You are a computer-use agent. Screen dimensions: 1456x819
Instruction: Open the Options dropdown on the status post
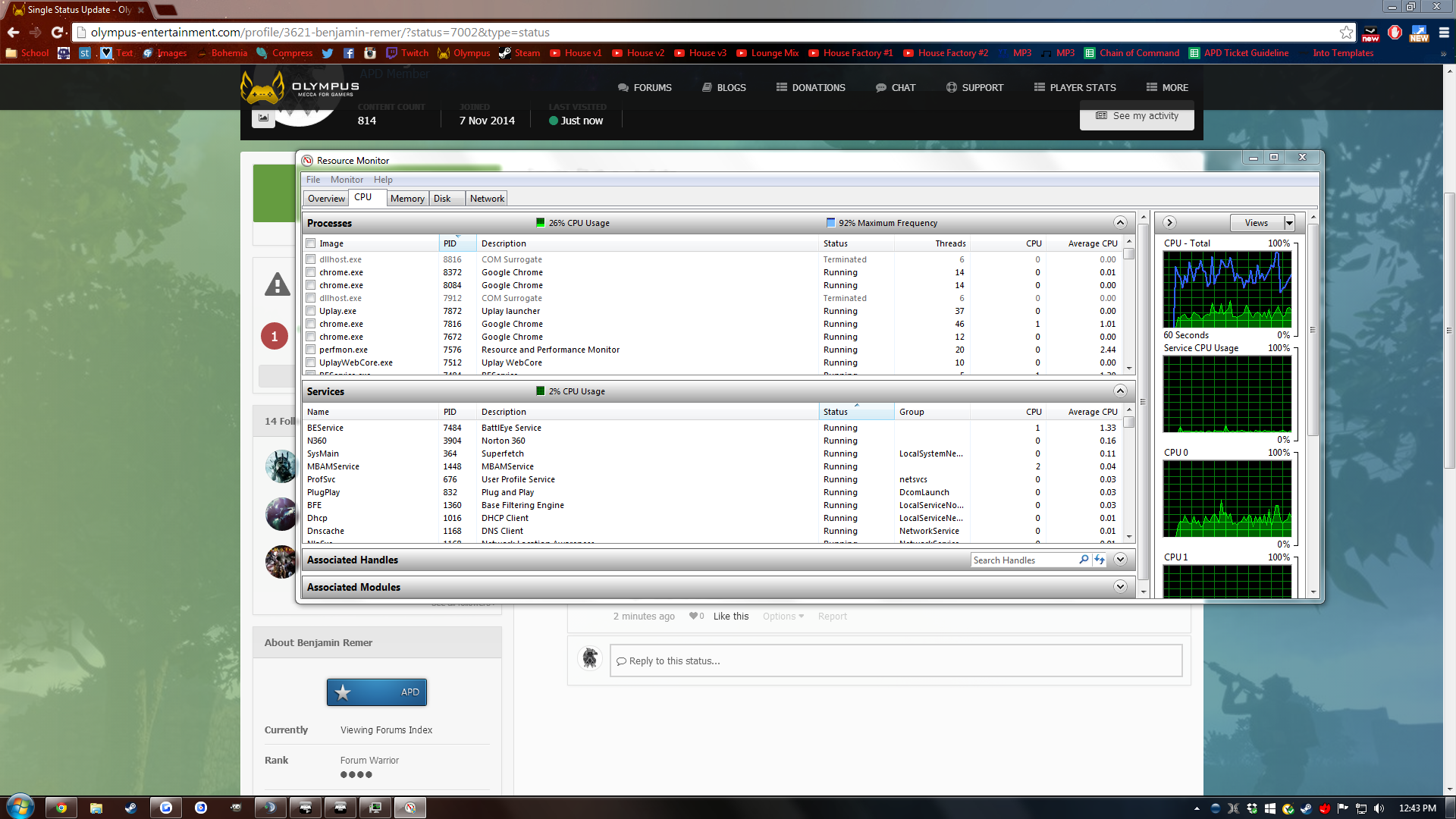tap(783, 617)
